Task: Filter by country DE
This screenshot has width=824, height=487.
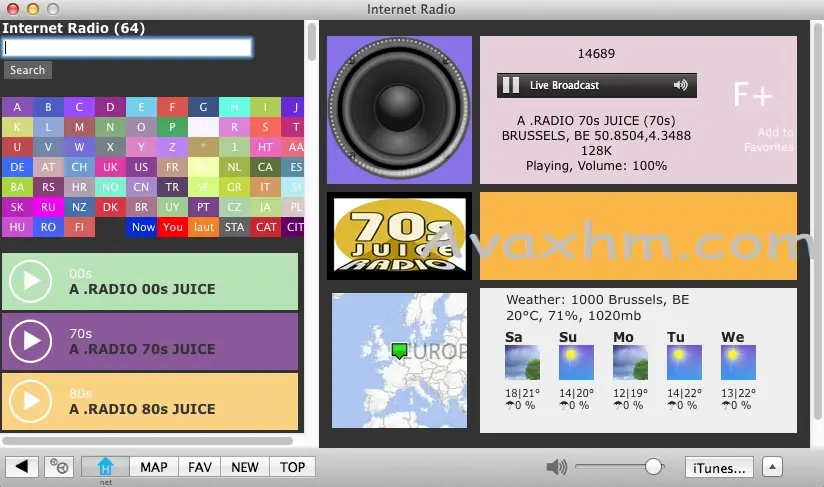Action: coord(17,167)
